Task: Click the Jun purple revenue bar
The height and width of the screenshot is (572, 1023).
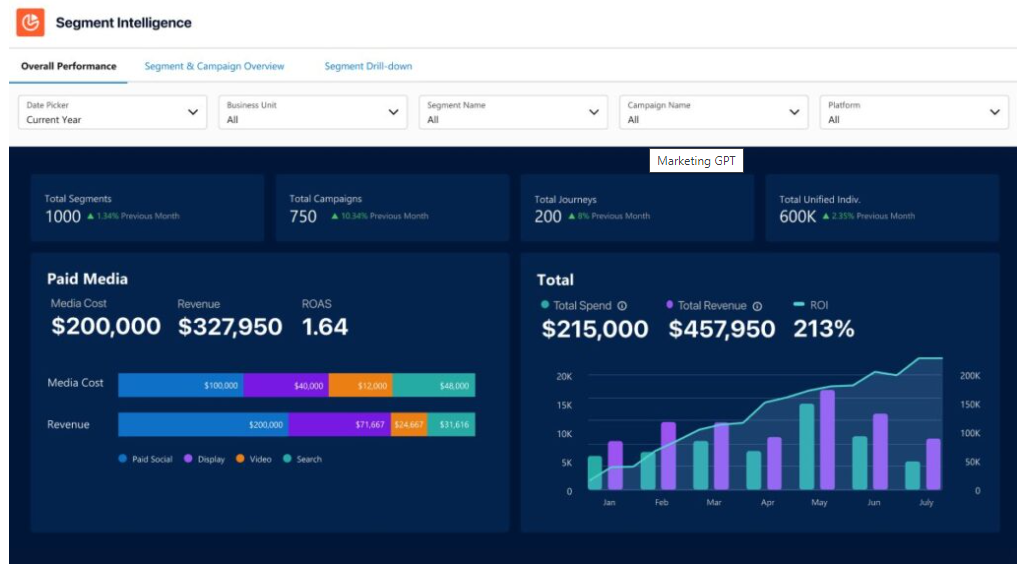Action: click(880, 451)
